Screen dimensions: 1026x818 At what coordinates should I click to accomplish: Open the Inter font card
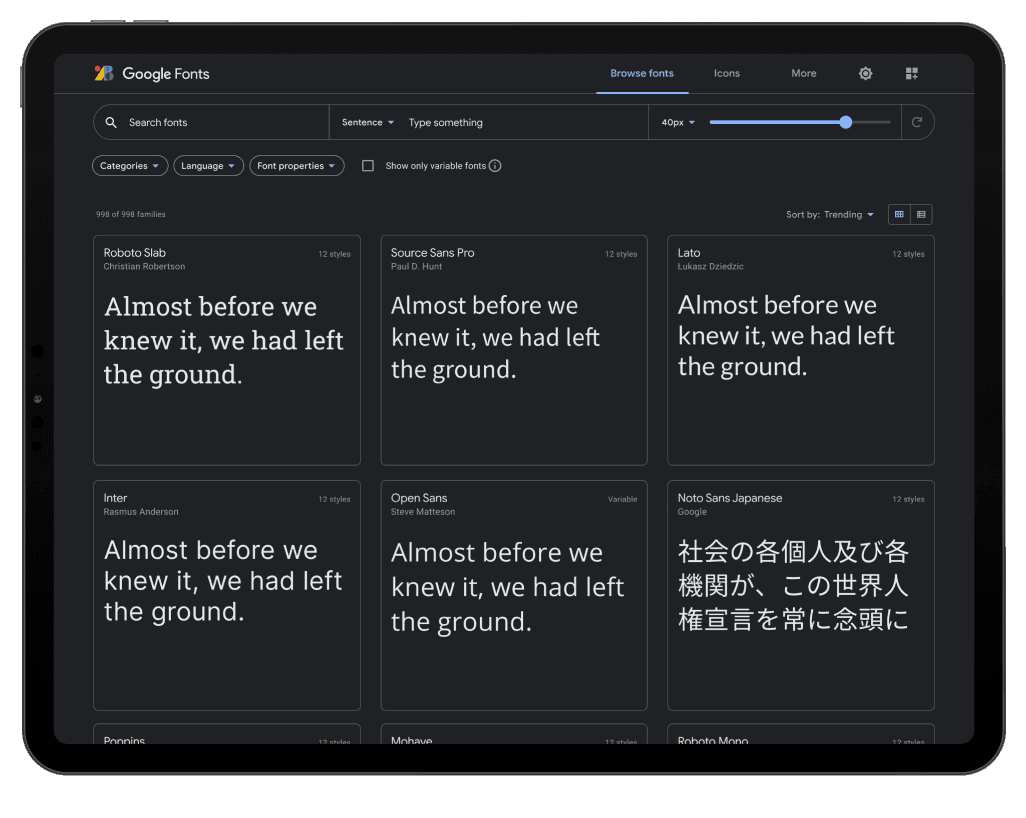tap(227, 596)
